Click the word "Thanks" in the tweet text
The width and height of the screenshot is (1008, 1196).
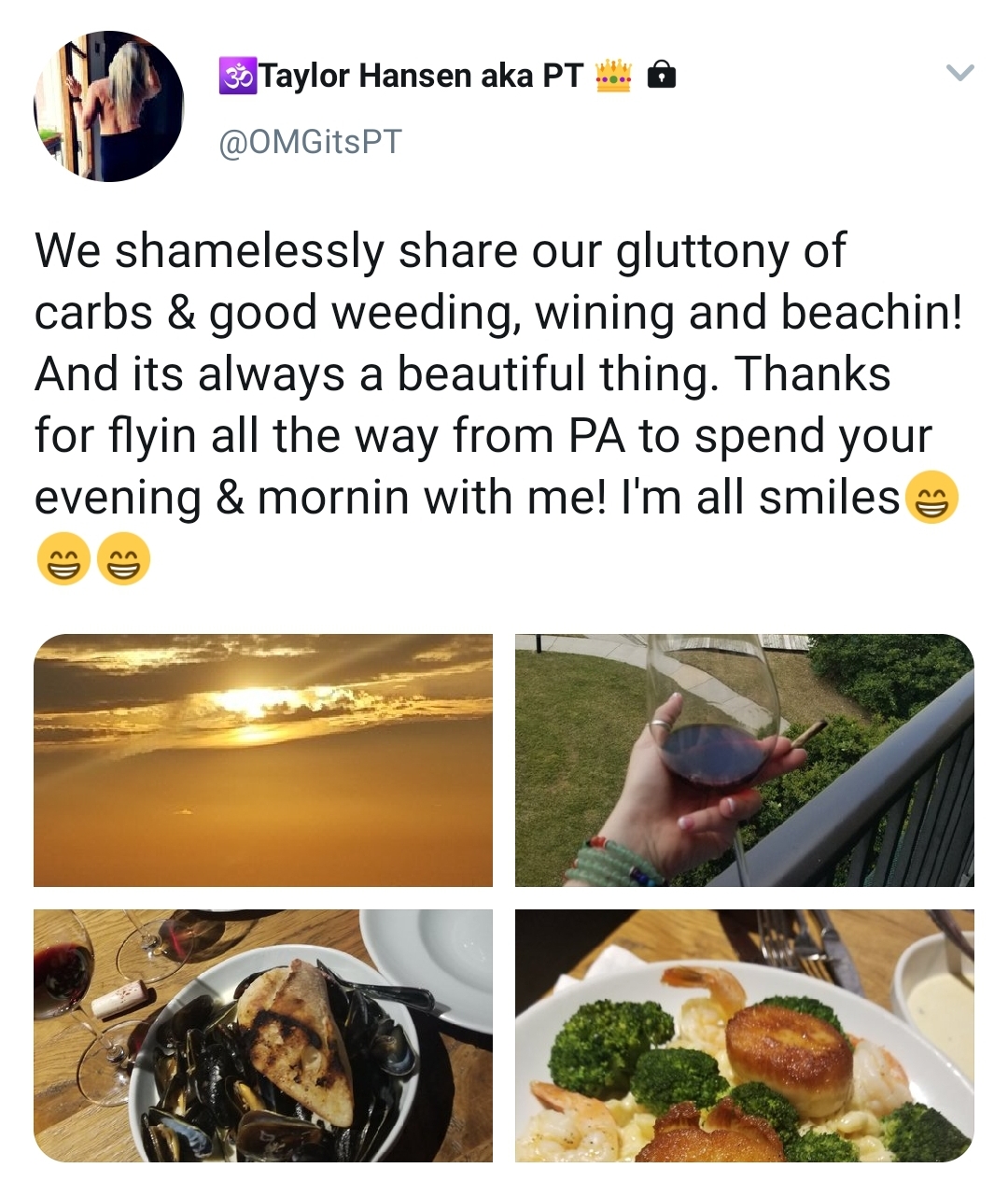click(x=812, y=374)
